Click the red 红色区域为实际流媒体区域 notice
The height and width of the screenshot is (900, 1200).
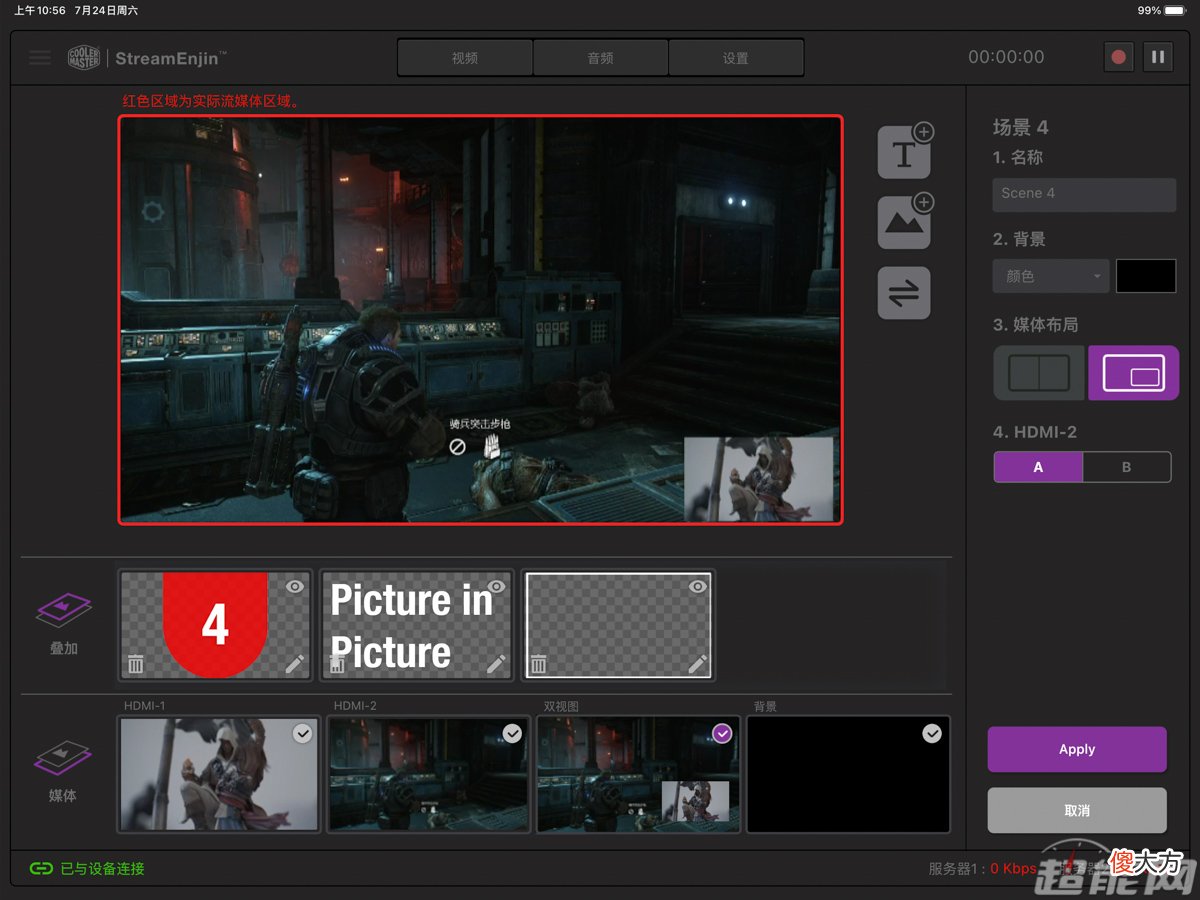[x=212, y=101]
